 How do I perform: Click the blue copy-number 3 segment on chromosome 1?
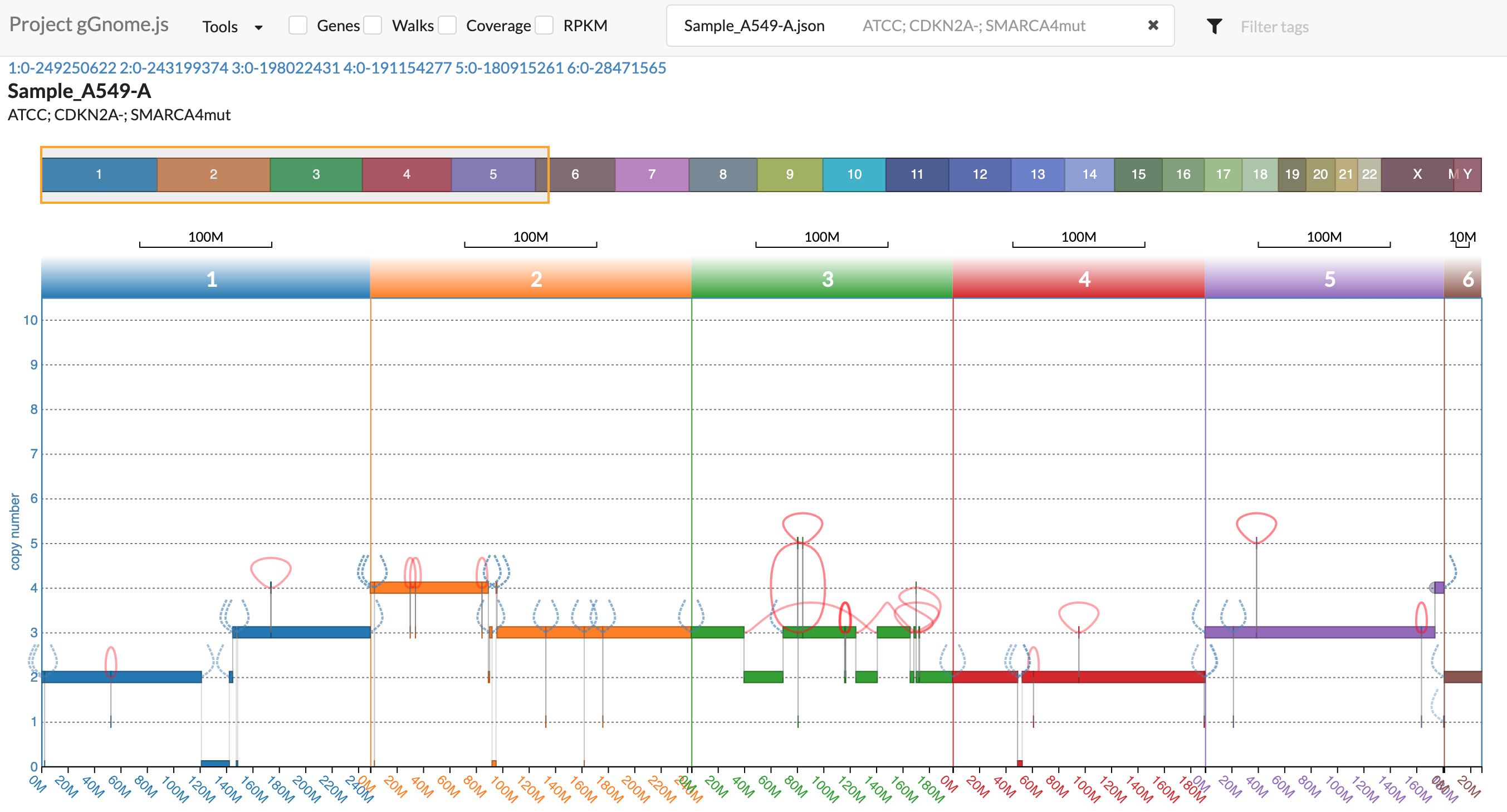302,633
